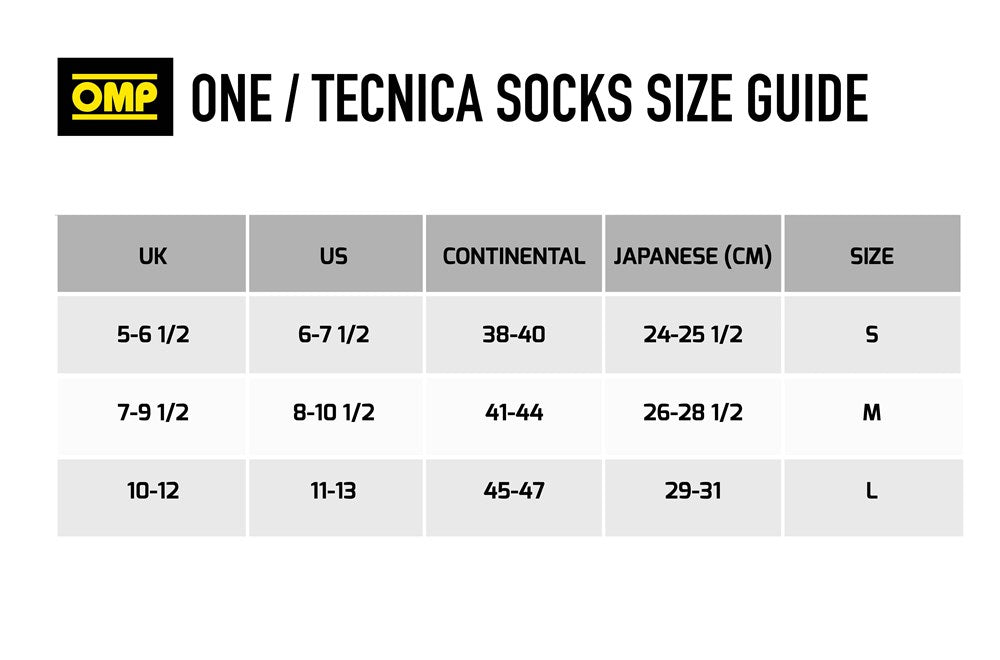Screen dimensions: 1000x660
Task: Click the US 11-13 cell
Action: tap(334, 491)
